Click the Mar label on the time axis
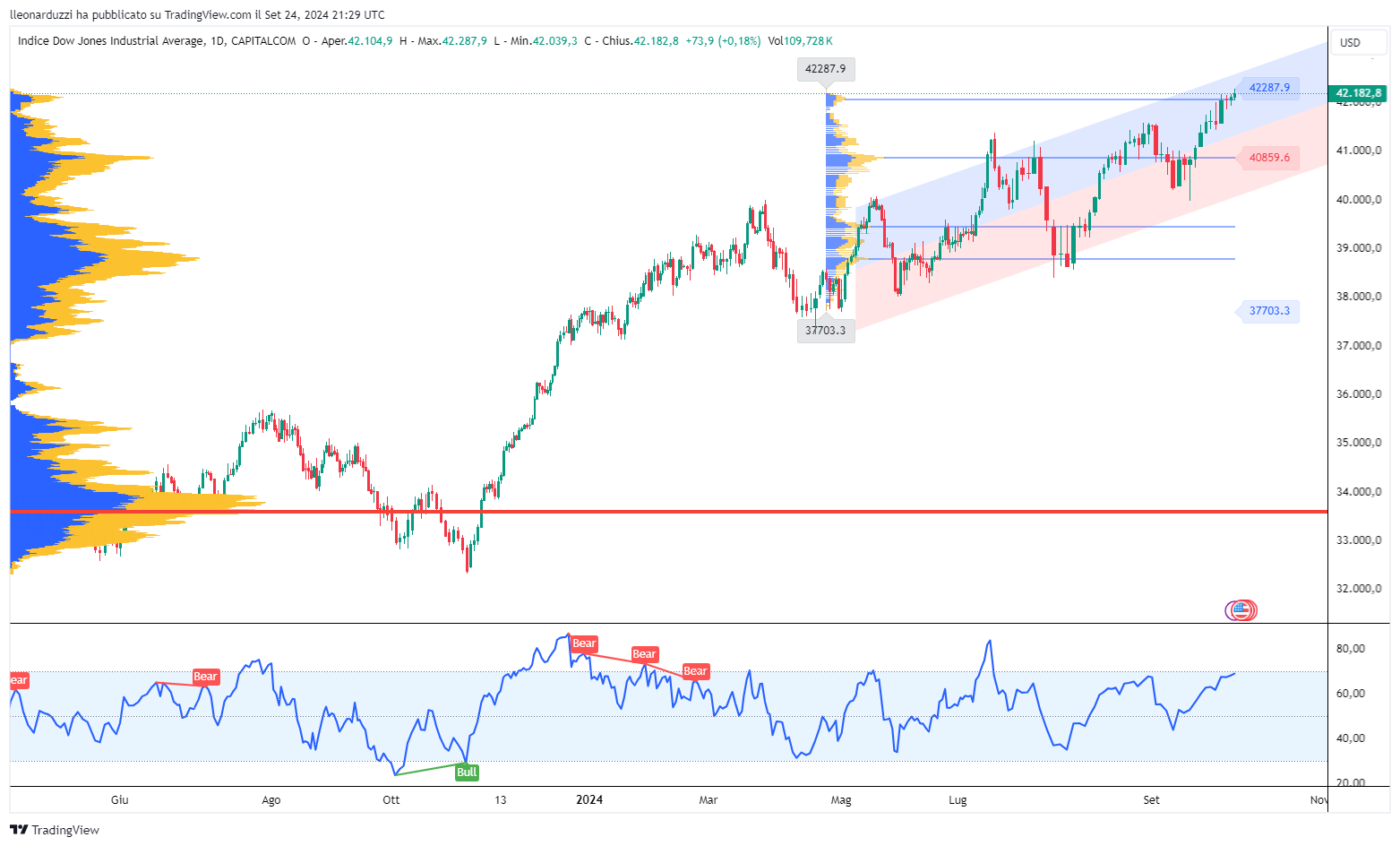Image resolution: width=1400 pixels, height=846 pixels. 709,800
